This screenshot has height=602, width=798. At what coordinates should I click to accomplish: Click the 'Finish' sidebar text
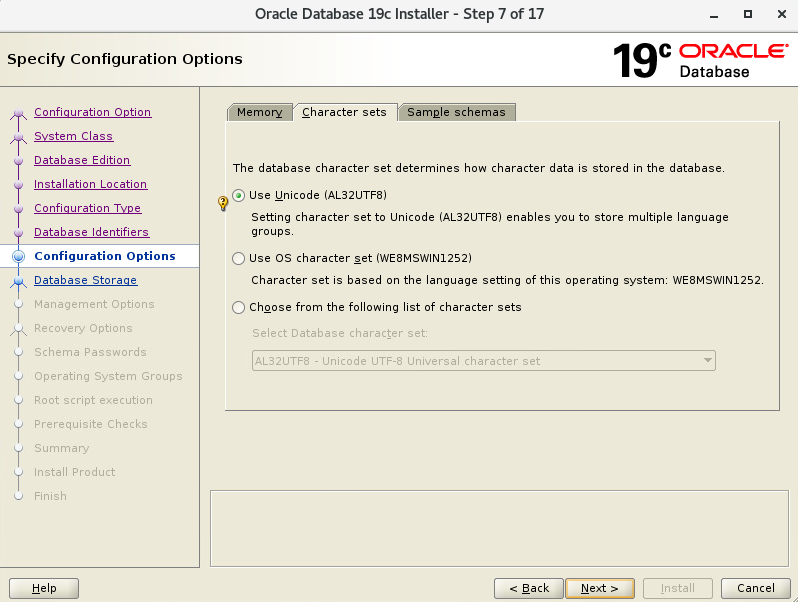point(50,496)
